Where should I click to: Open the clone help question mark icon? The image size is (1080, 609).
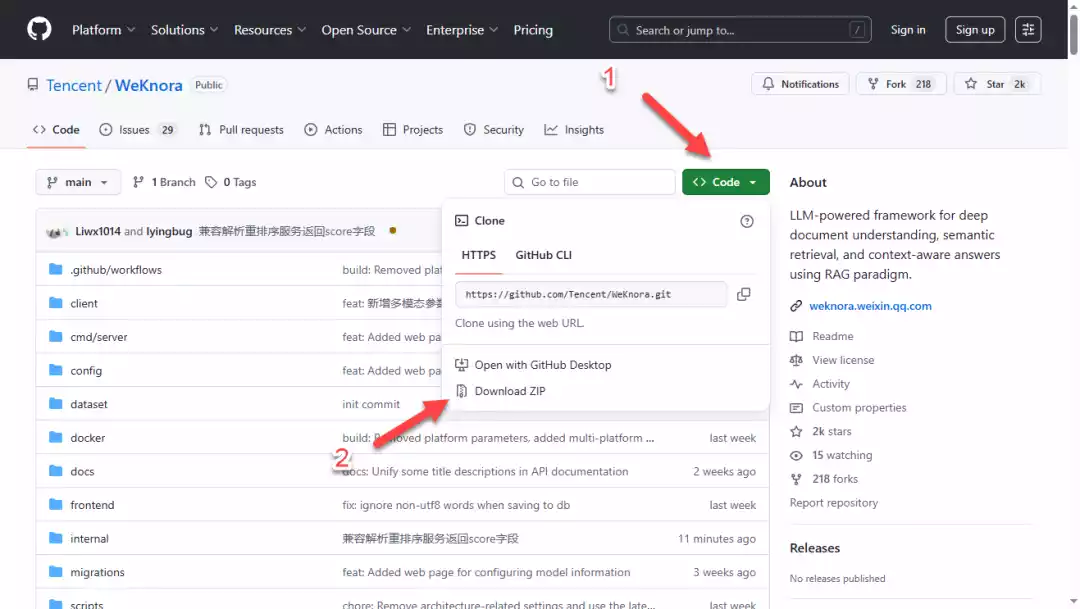point(746,221)
